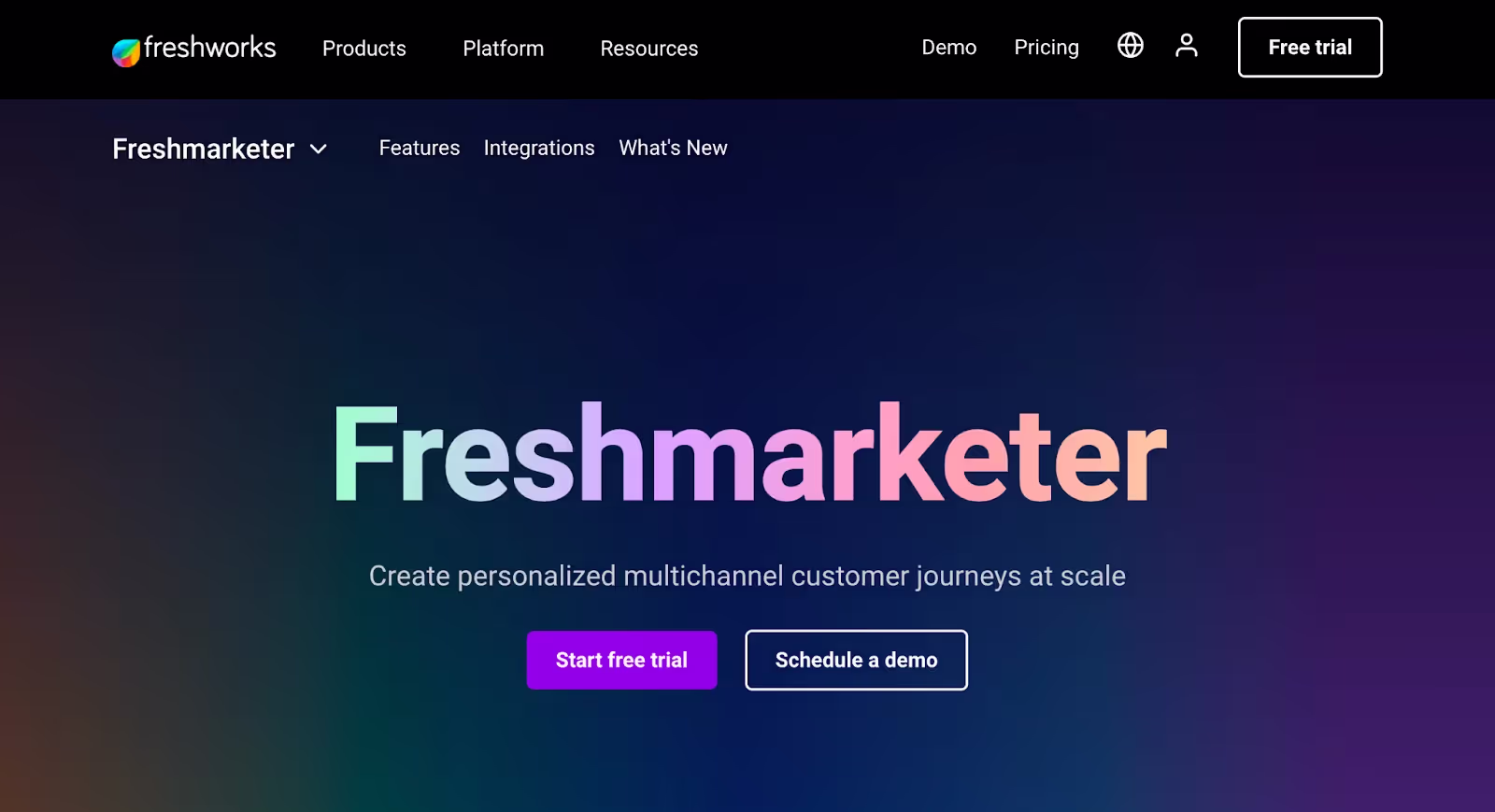The width and height of the screenshot is (1495, 812).
Task: Expand the Products dropdown
Action: tap(363, 49)
